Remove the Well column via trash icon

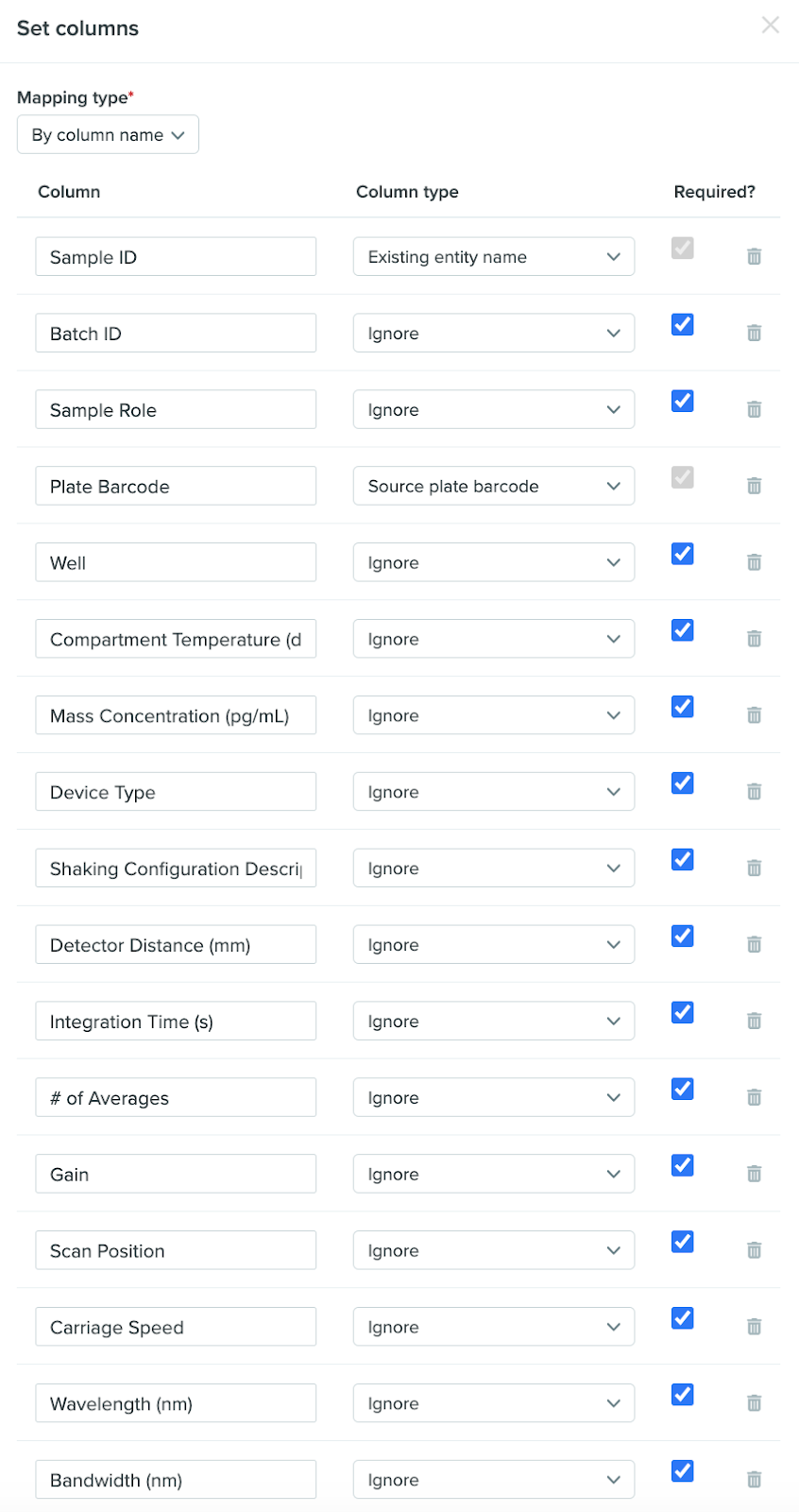754,562
